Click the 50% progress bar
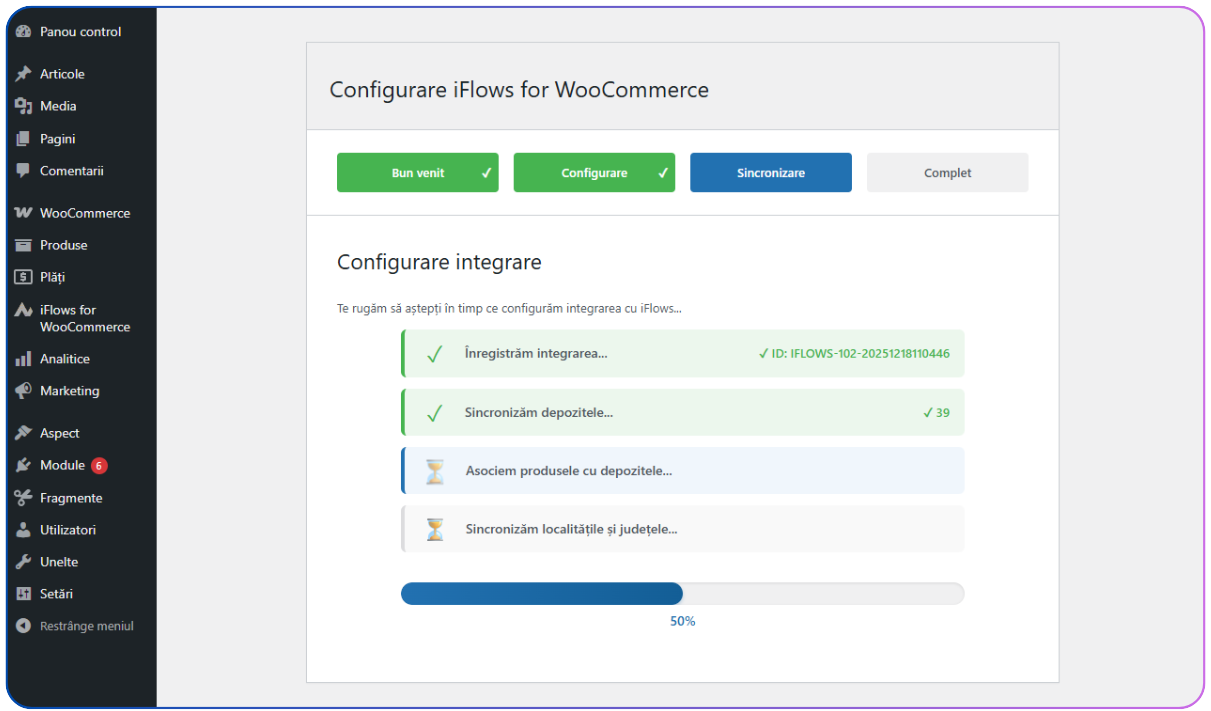1211x711 pixels. 683,593
